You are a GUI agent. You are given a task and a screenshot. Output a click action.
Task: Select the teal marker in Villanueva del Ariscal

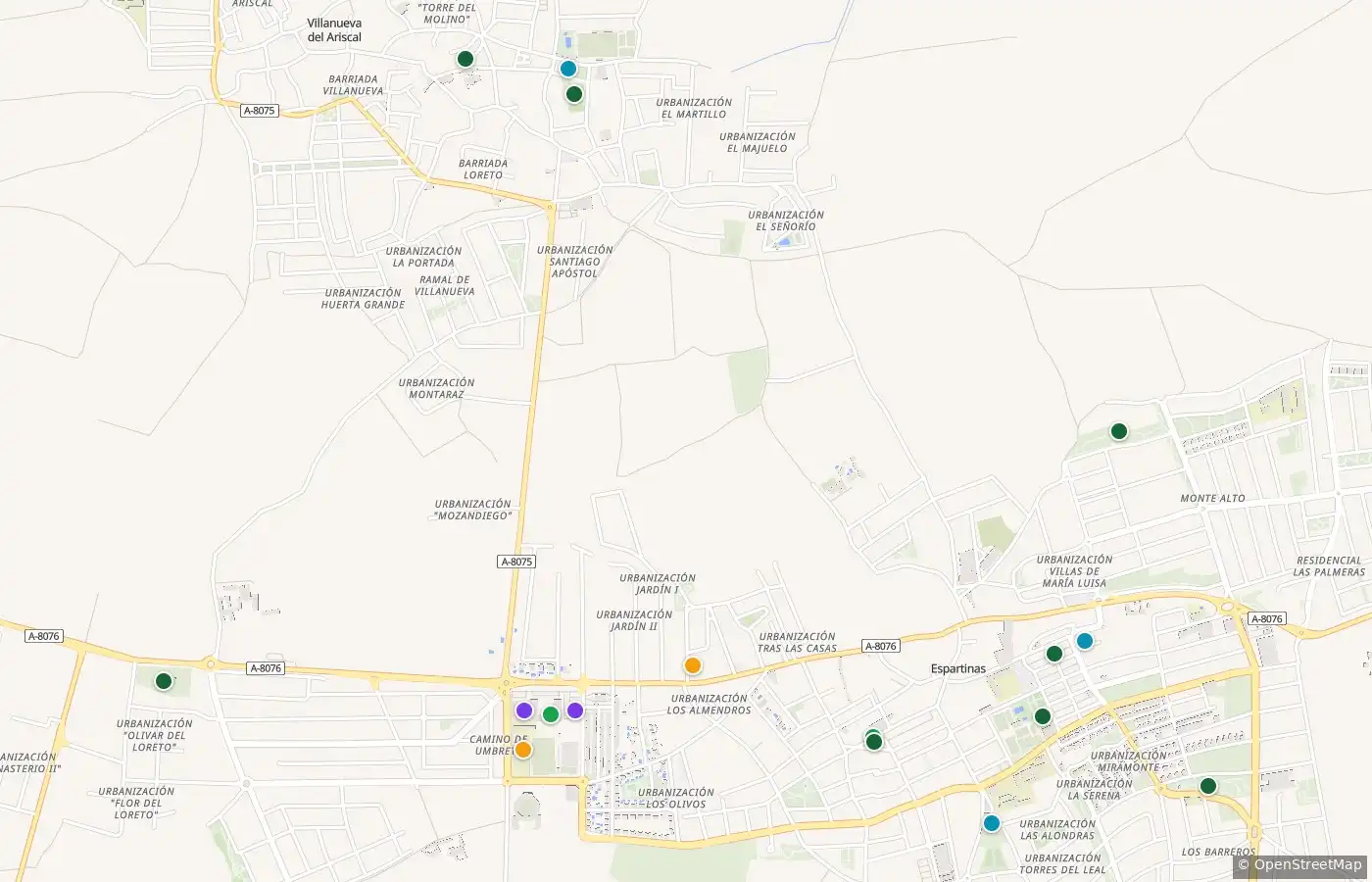tap(568, 69)
